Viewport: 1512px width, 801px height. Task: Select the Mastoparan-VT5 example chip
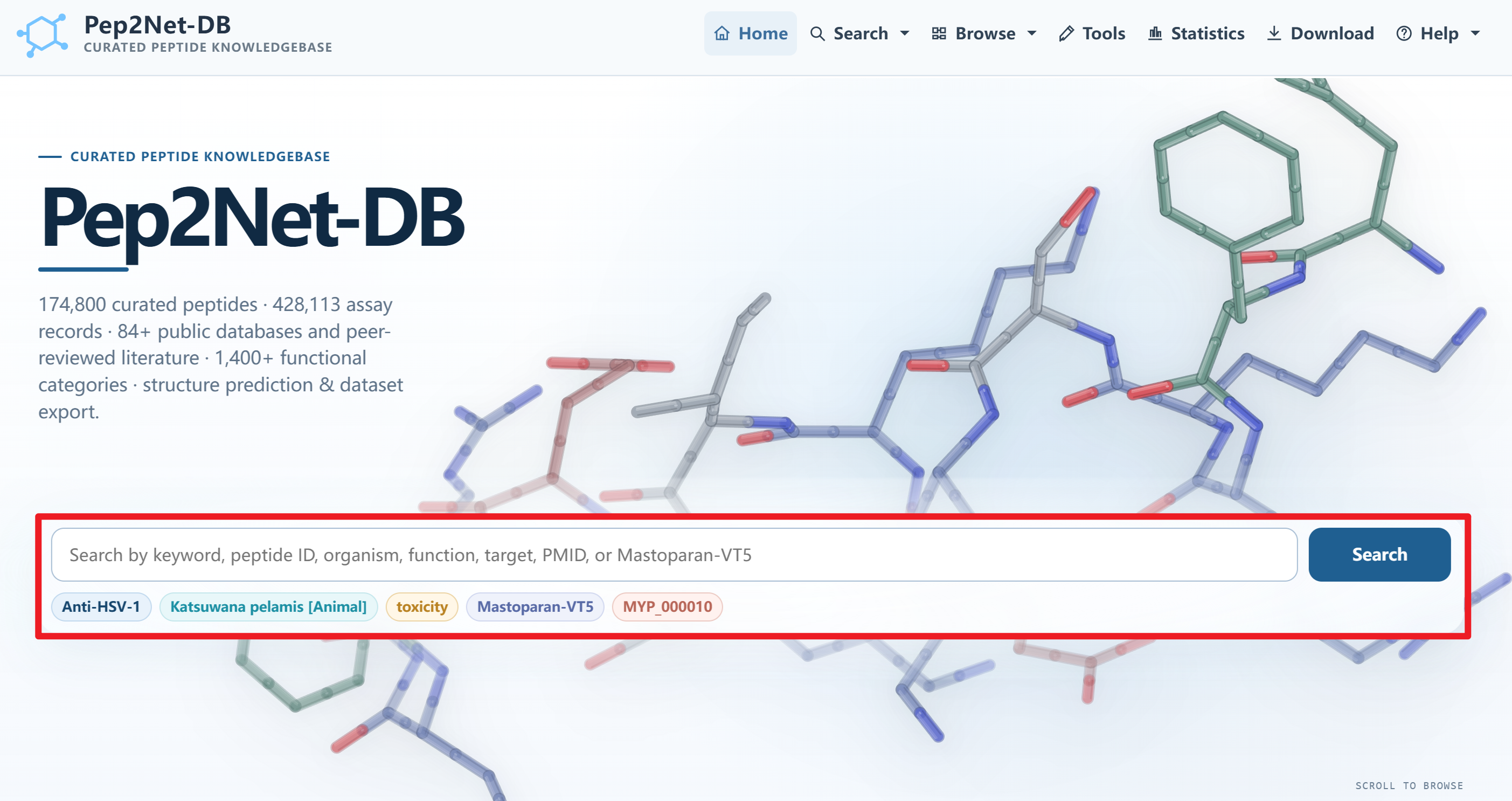pyautogui.click(x=535, y=606)
